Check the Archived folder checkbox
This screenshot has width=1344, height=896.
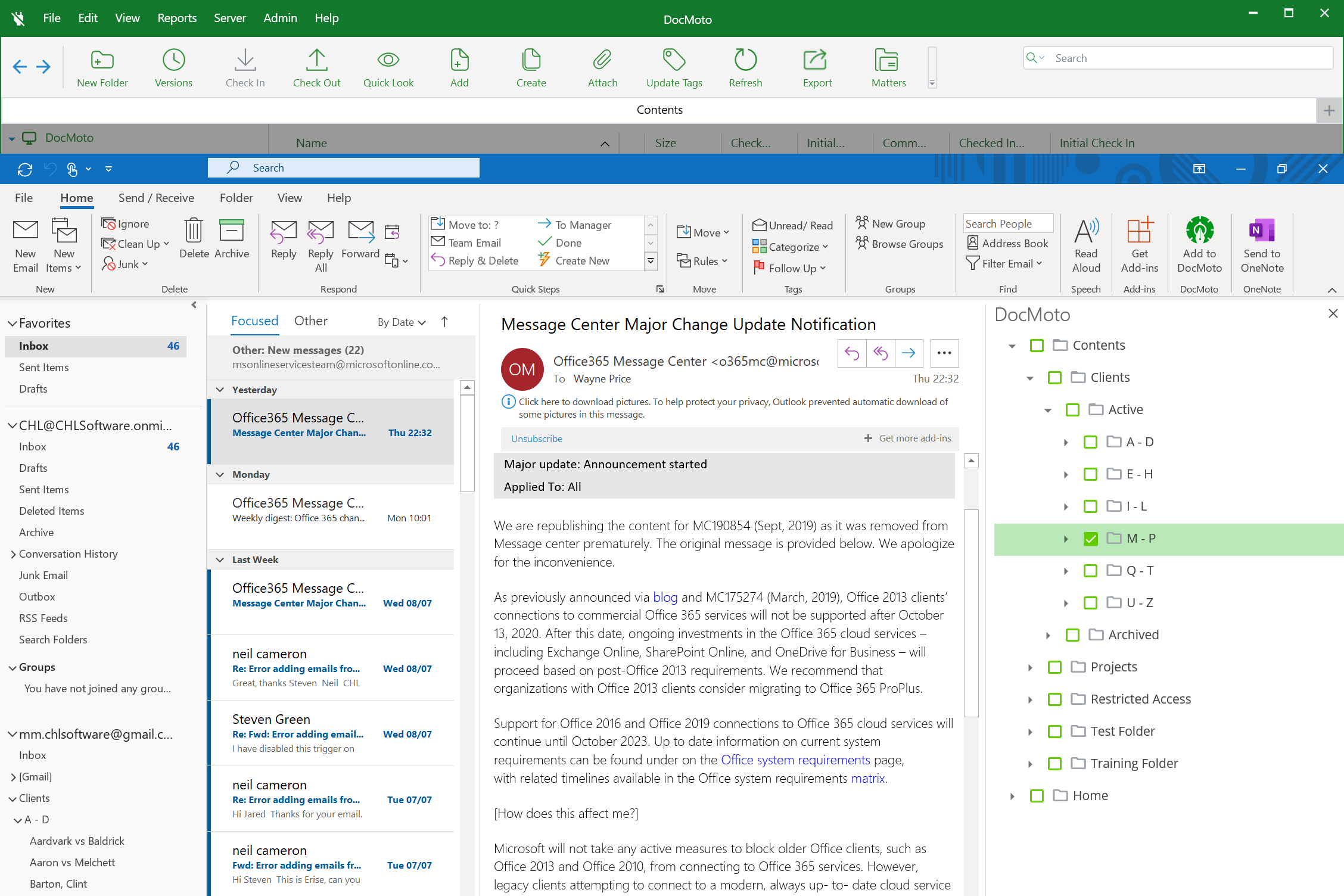pyautogui.click(x=1072, y=635)
